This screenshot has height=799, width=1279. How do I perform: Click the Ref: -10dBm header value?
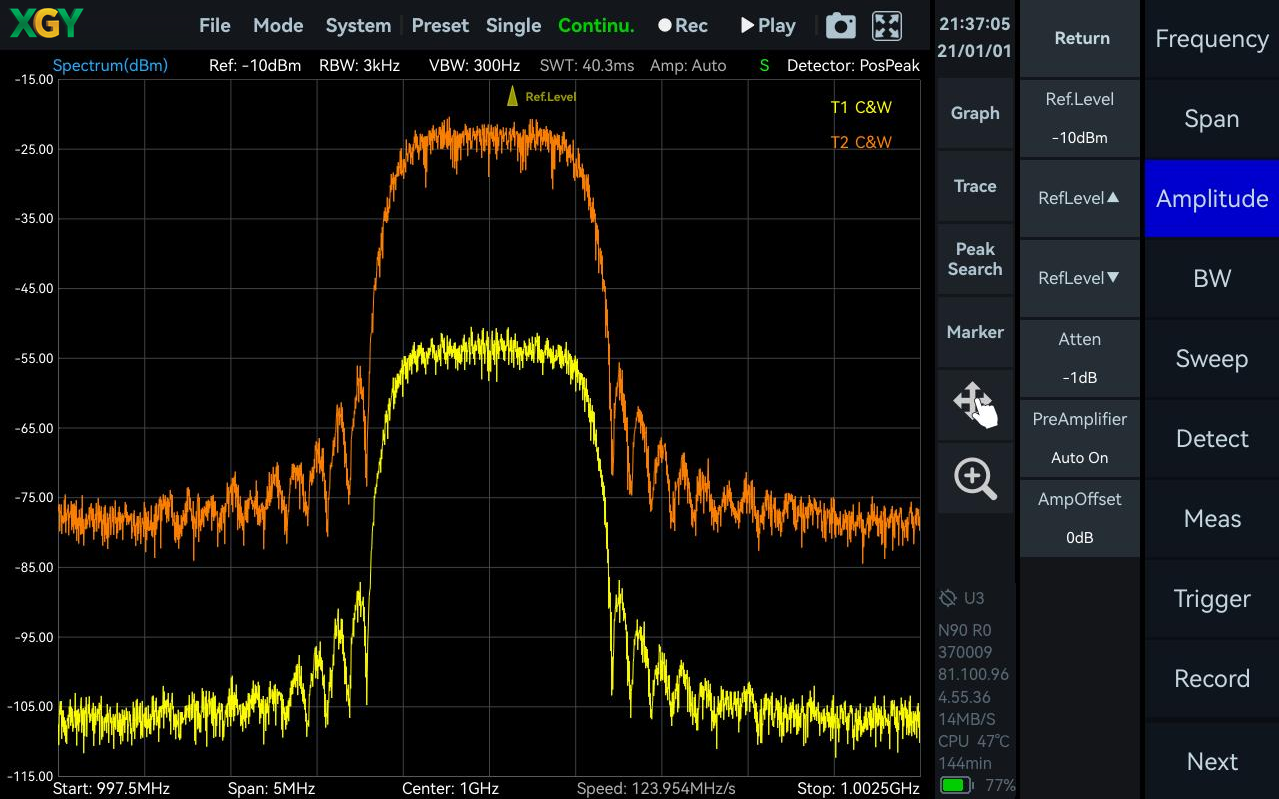coord(255,66)
